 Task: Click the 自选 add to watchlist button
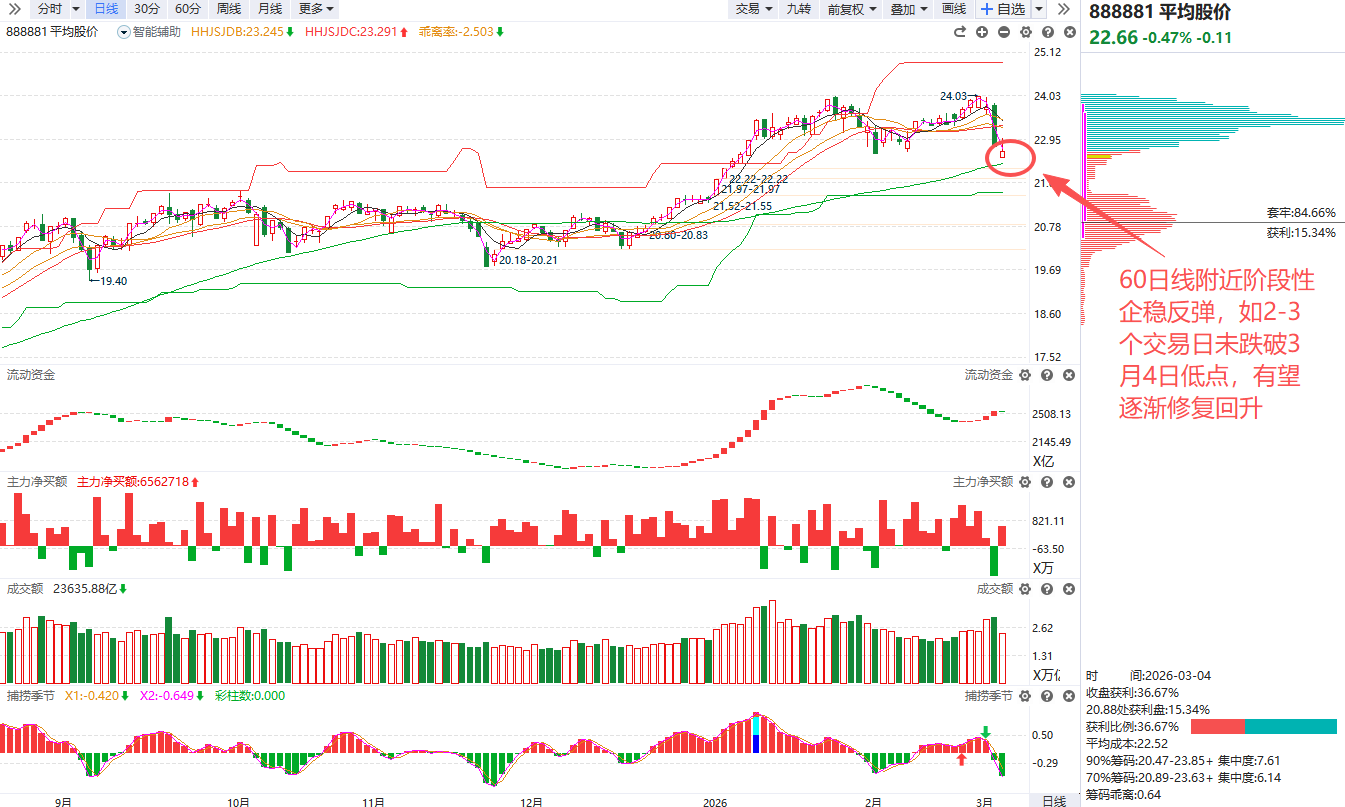[x=1002, y=9]
